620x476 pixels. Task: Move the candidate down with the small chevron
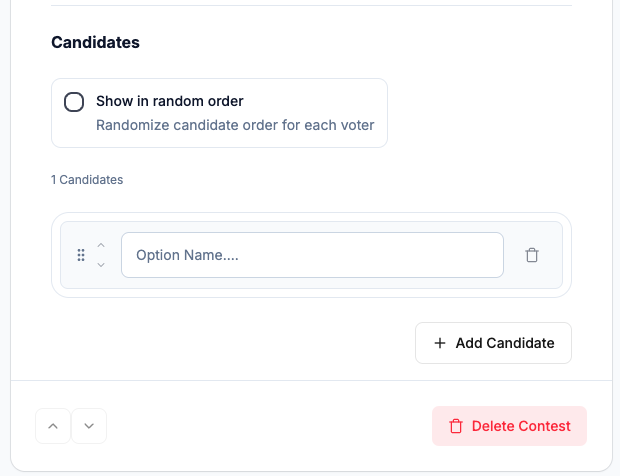[101, 265]
